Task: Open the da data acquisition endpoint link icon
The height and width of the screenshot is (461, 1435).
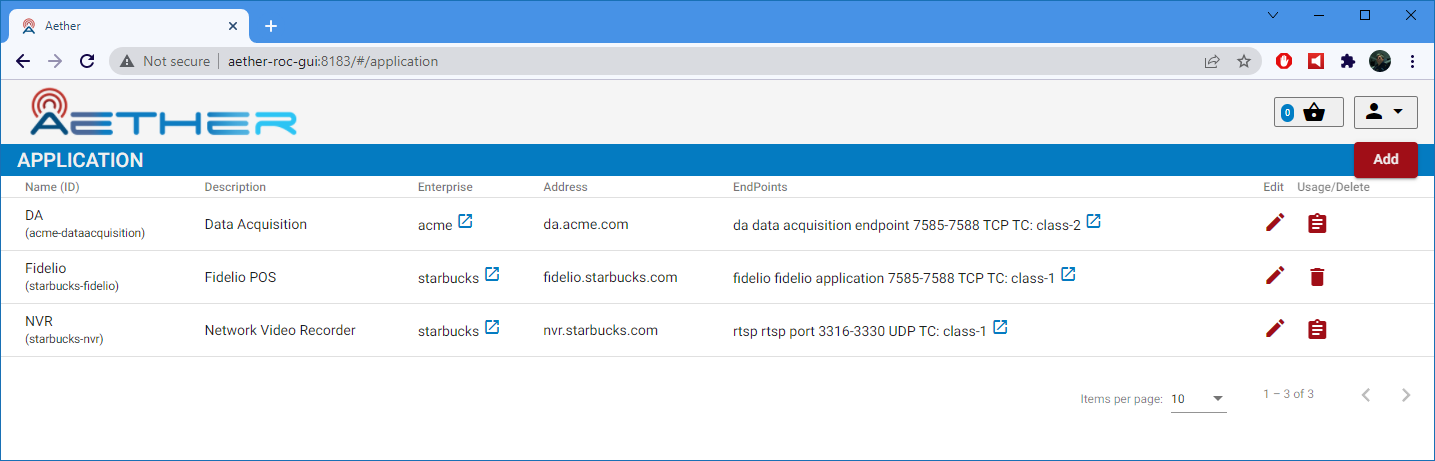Action: click(x=1094, y=221)
